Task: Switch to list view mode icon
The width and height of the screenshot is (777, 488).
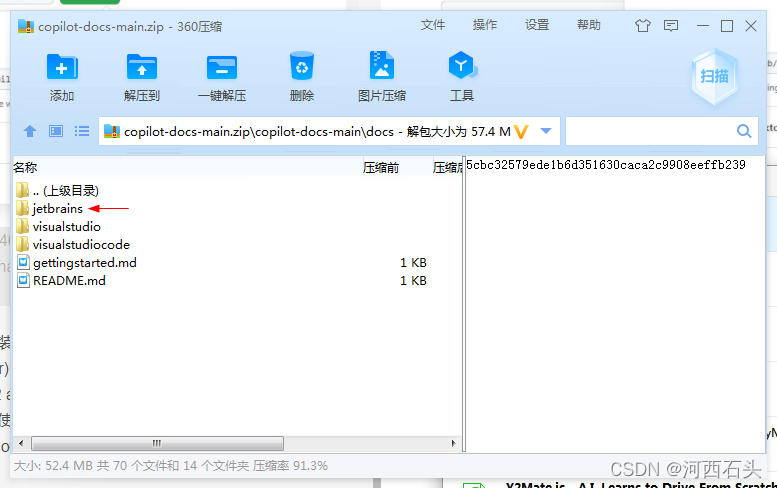Action: (x=82, y=131)
